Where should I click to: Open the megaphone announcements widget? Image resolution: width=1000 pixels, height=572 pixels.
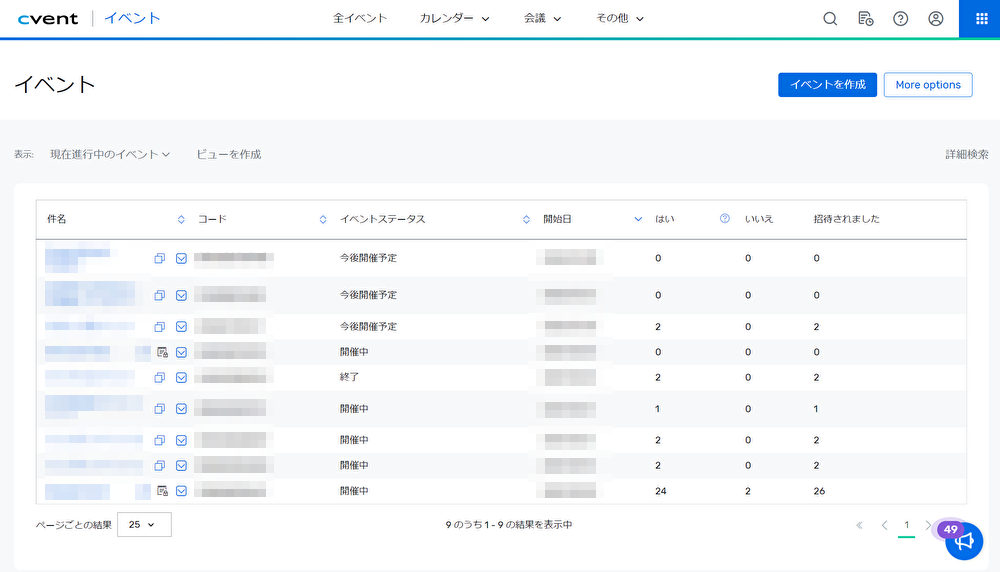(x=964, y=541)
